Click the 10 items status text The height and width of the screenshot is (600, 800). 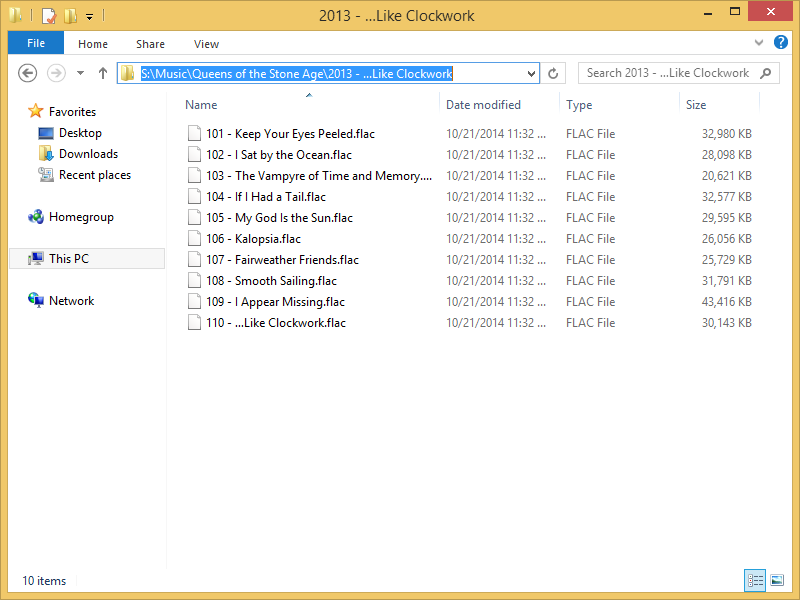44,581
